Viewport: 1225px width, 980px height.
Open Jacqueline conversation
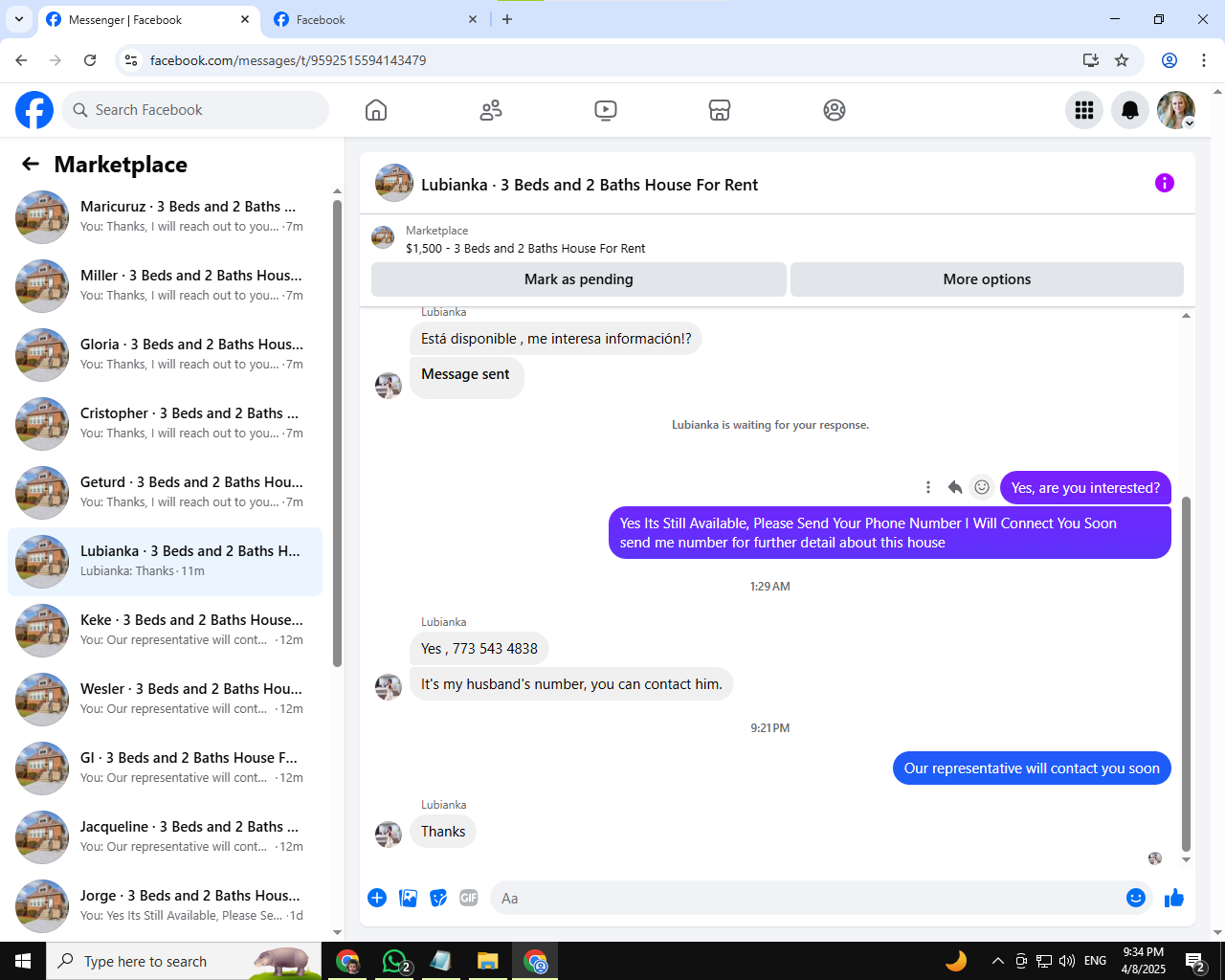165,837
